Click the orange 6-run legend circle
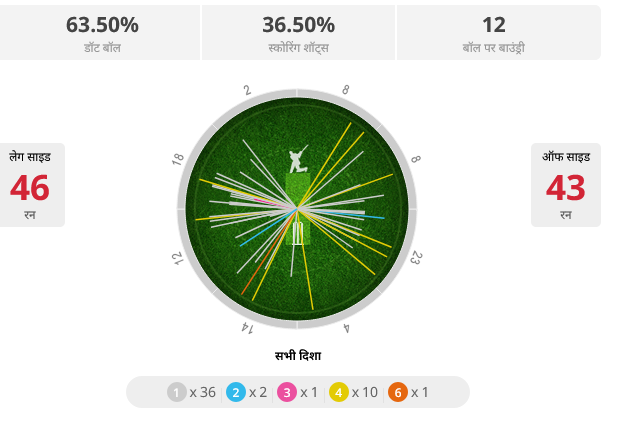The width and height of the screenshot is (620, 436). (398, 392)
